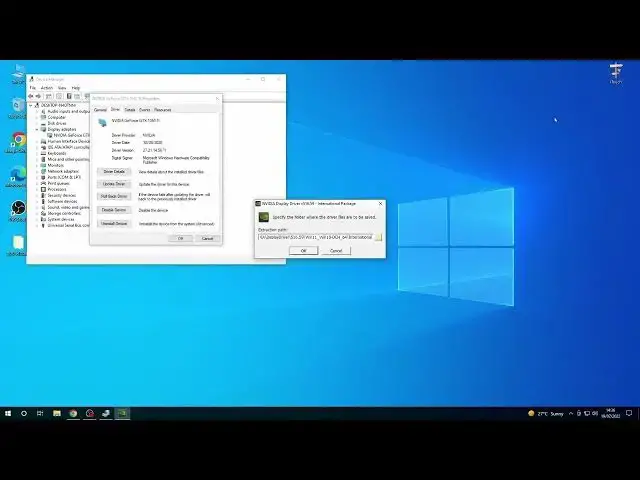Viewport: 640px width, 480px height.
Task: Open File Explorer from the taskbar
Action: [57, 413]
